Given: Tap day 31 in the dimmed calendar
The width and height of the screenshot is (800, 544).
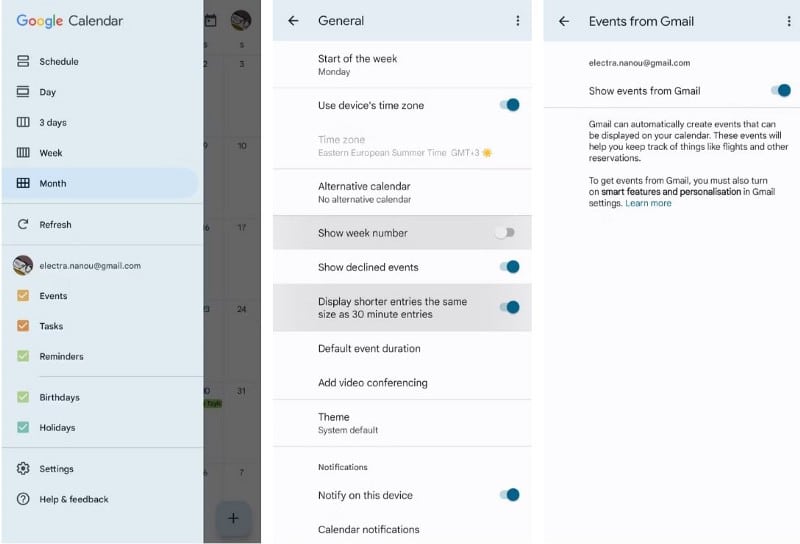Looking at the screenshot, I should coord(241,391).
